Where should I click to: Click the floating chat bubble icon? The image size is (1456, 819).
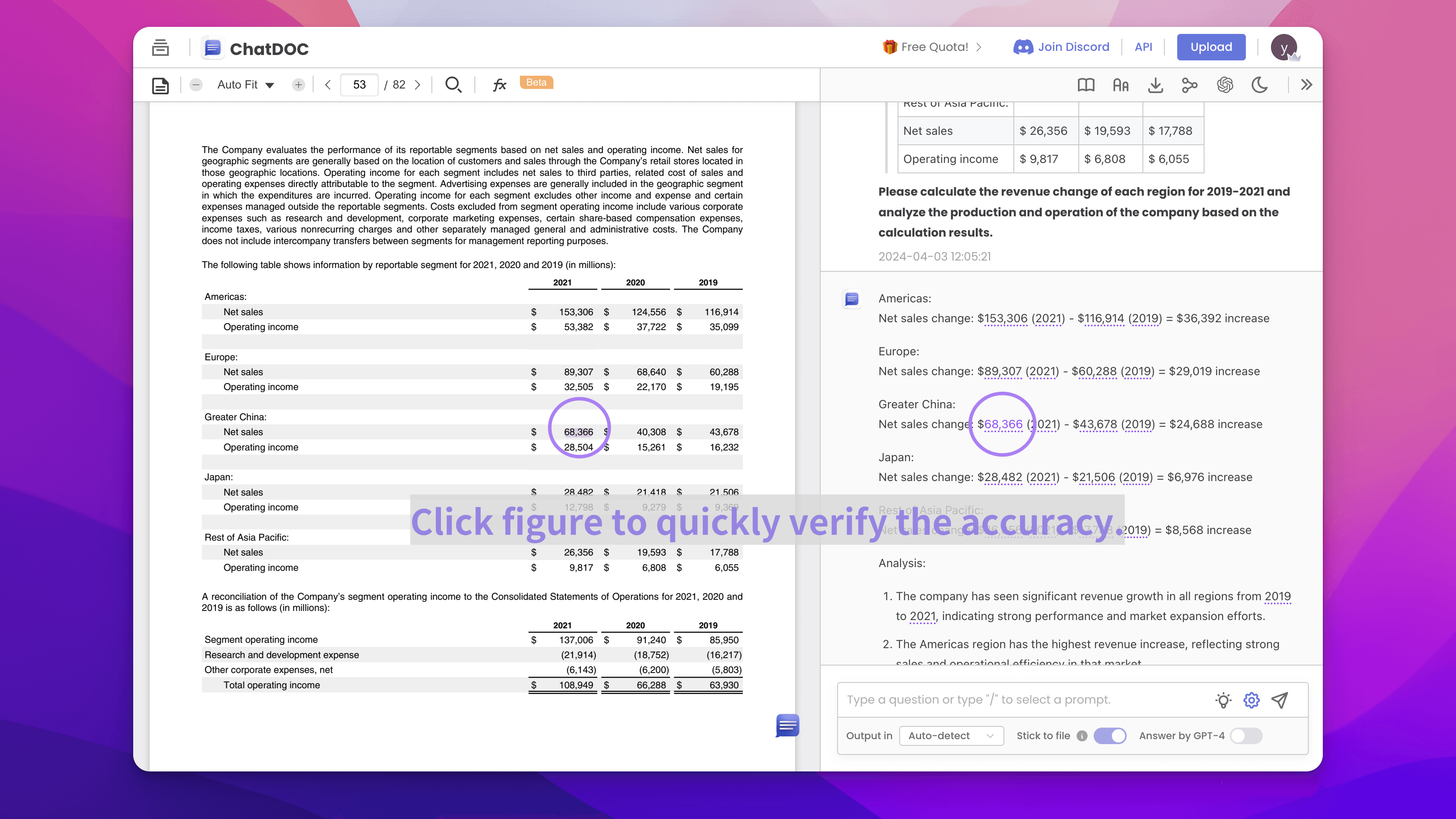[787, 725]
